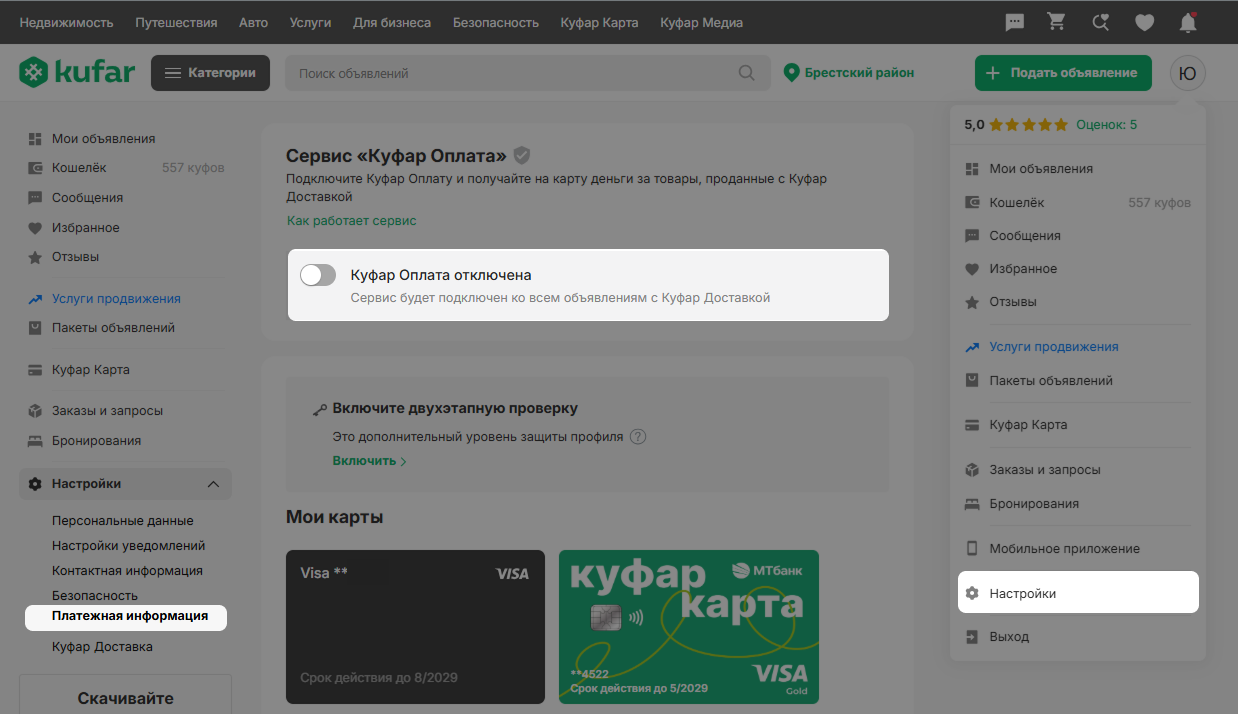Open Услуги in top menu
The height and width of the screenshot is (714, 1238).
[310, 22]
